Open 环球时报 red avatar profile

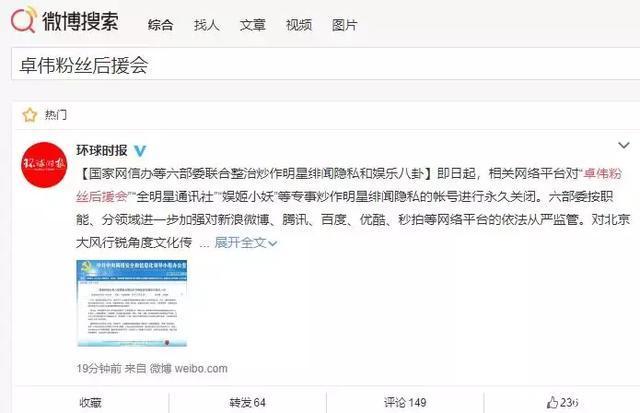(x=44, y=164)
